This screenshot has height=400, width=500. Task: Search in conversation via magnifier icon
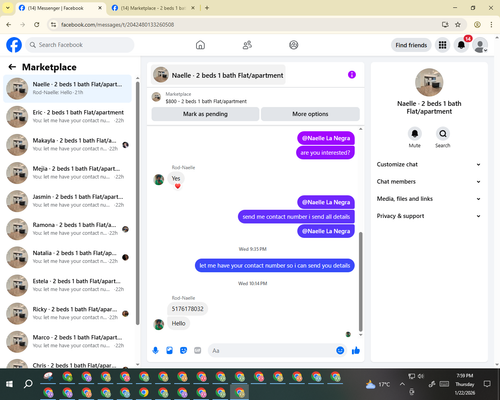click(443, 134)
